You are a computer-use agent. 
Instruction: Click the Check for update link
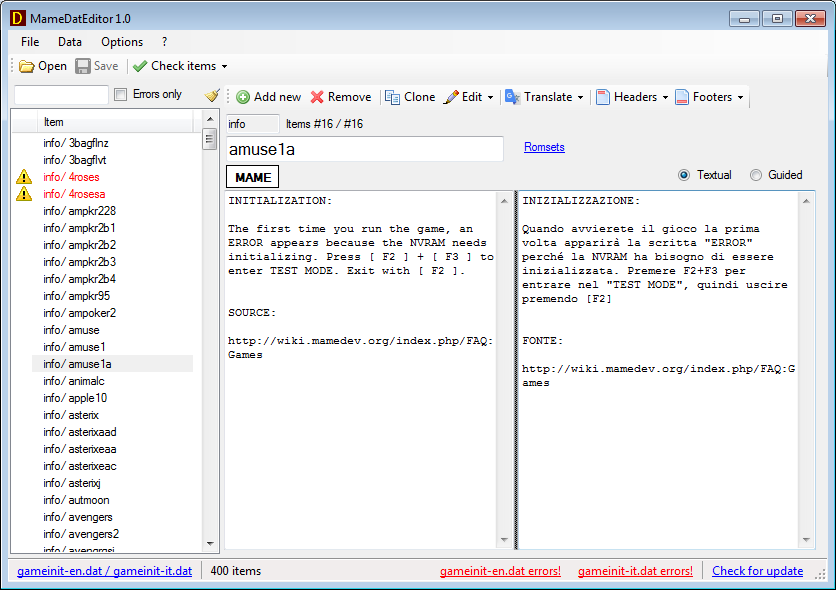pos(757,571)
